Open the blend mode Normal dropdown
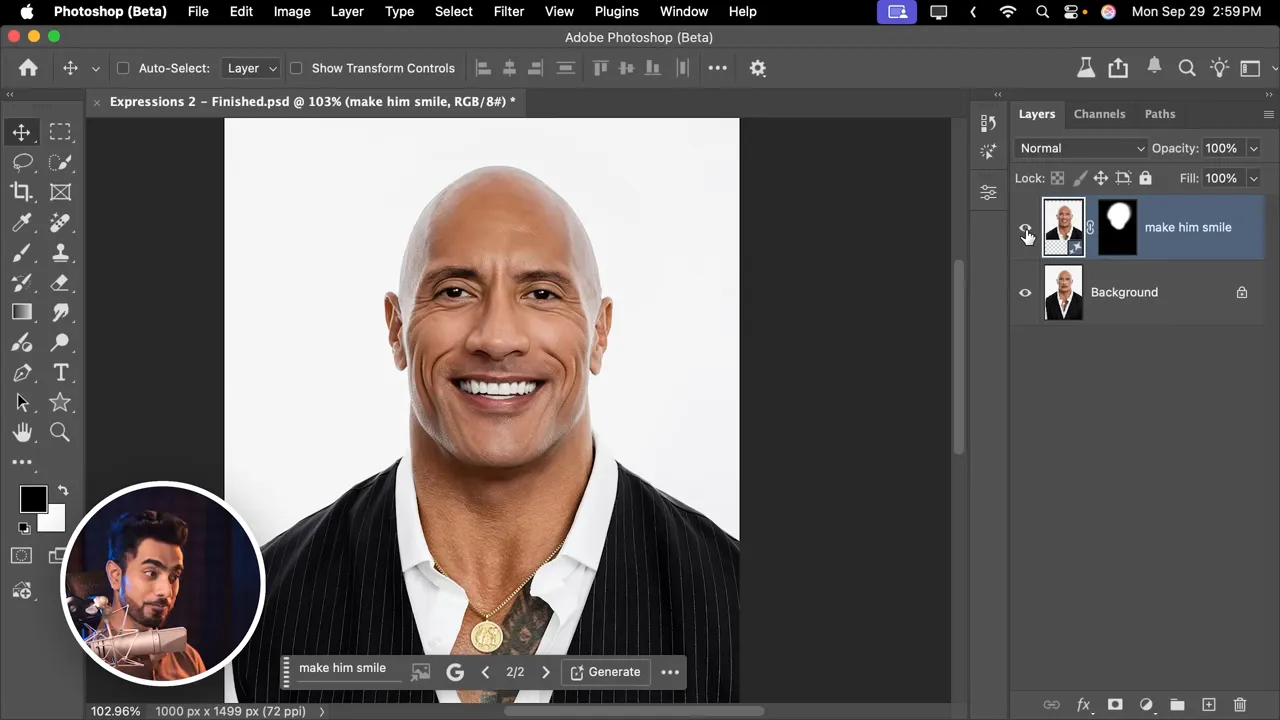1280x720 pixels. pos(1081,148)
